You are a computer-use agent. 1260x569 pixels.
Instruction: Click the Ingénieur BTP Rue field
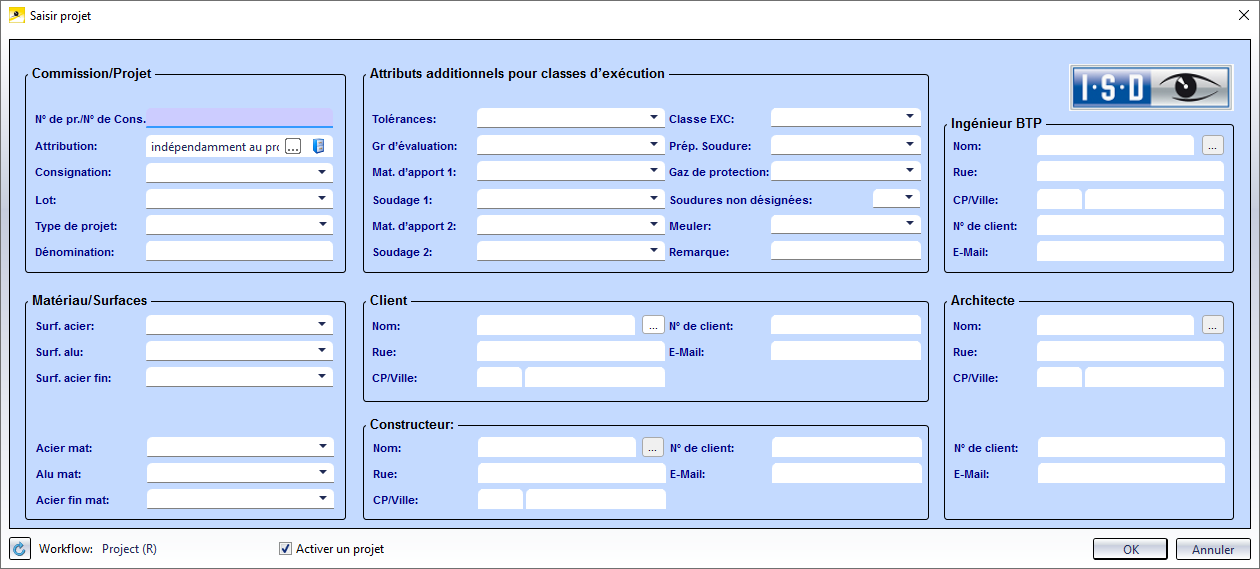pos(1130,172)
